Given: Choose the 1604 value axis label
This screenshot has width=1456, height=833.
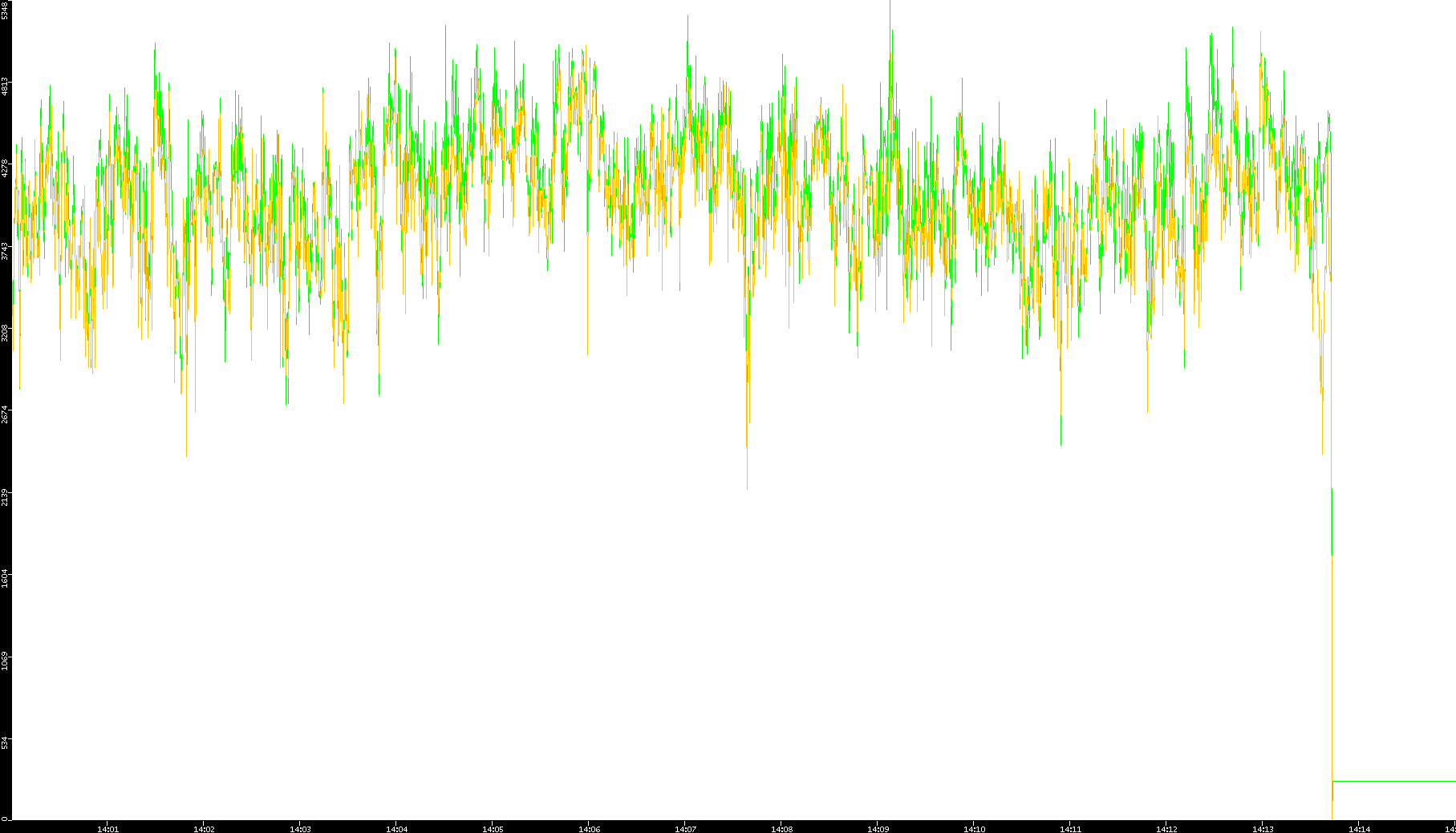Looking at the screenshot, I should pos(5,580).
